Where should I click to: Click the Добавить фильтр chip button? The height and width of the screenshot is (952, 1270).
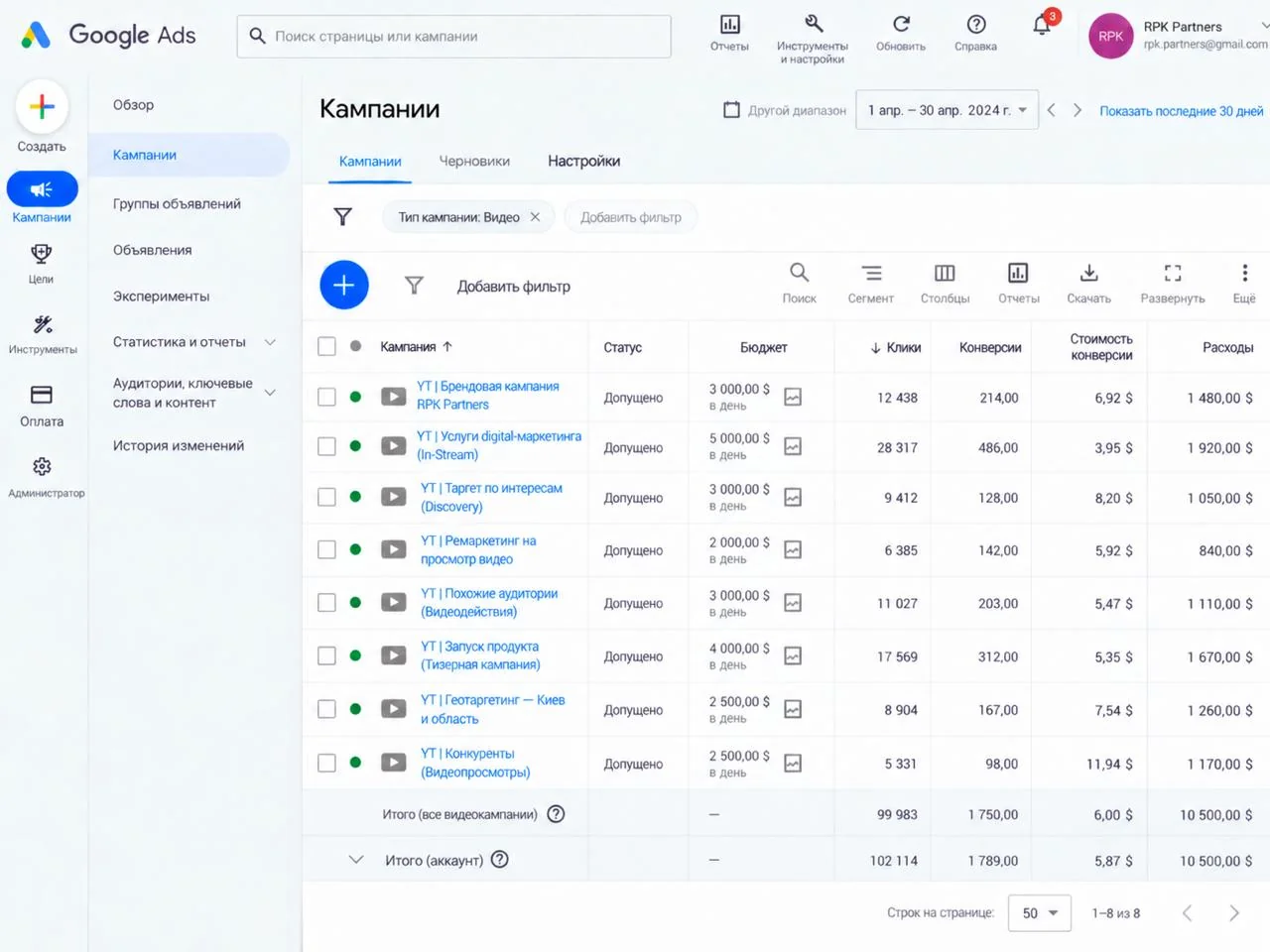pos(631,217)
